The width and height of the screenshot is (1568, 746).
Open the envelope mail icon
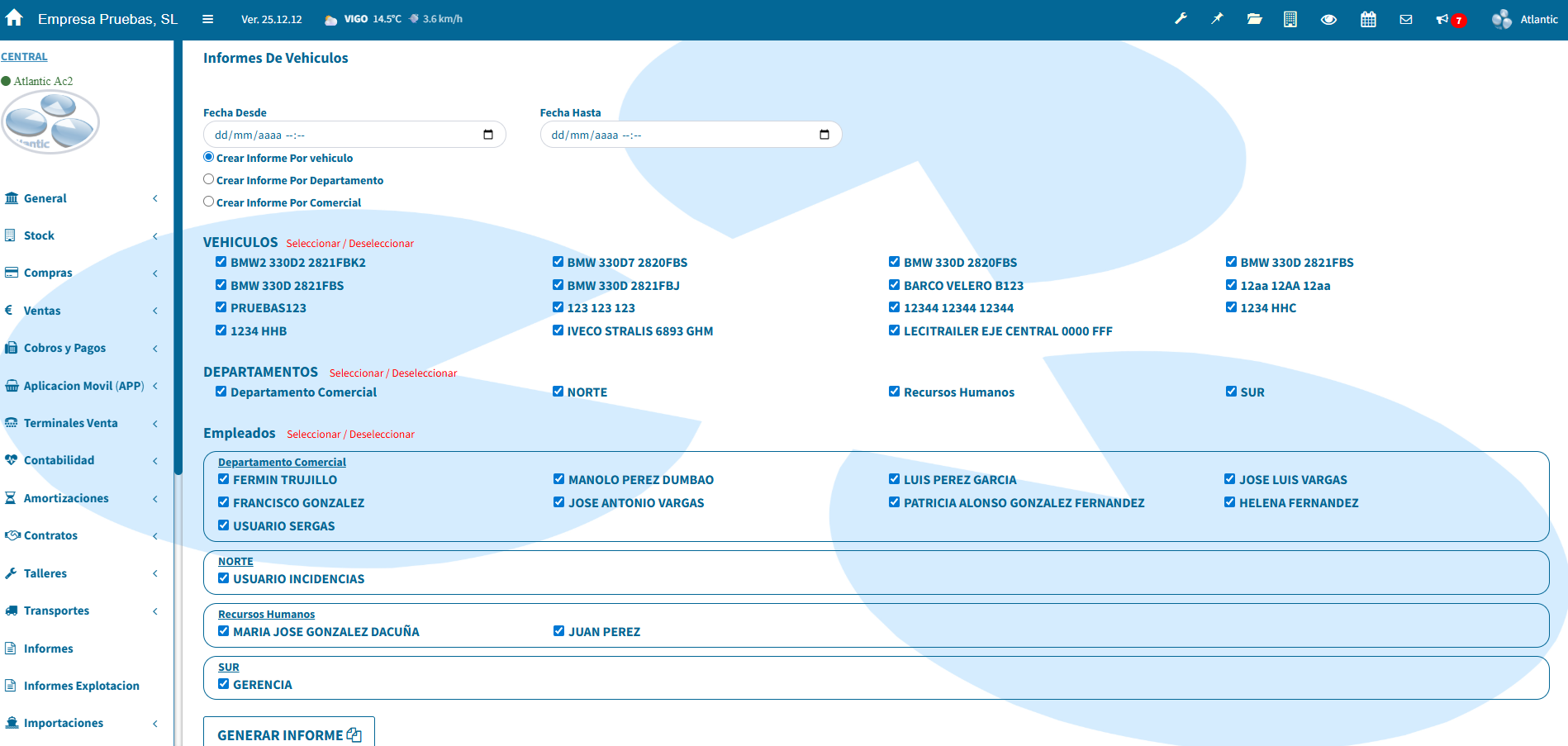coord(1405,19)
